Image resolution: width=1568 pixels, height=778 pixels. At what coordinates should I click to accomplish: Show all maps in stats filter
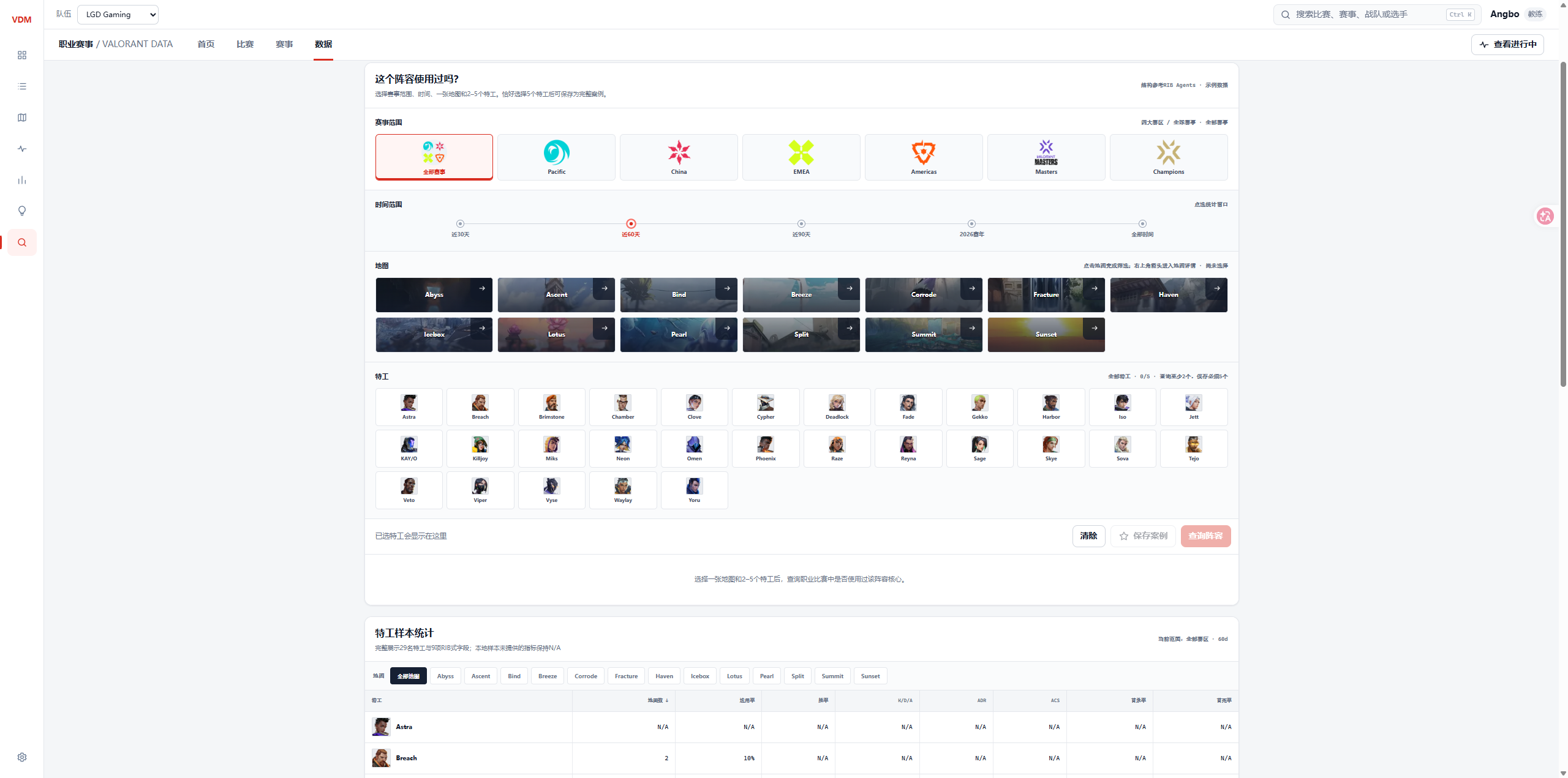click(x=409, y=676)
